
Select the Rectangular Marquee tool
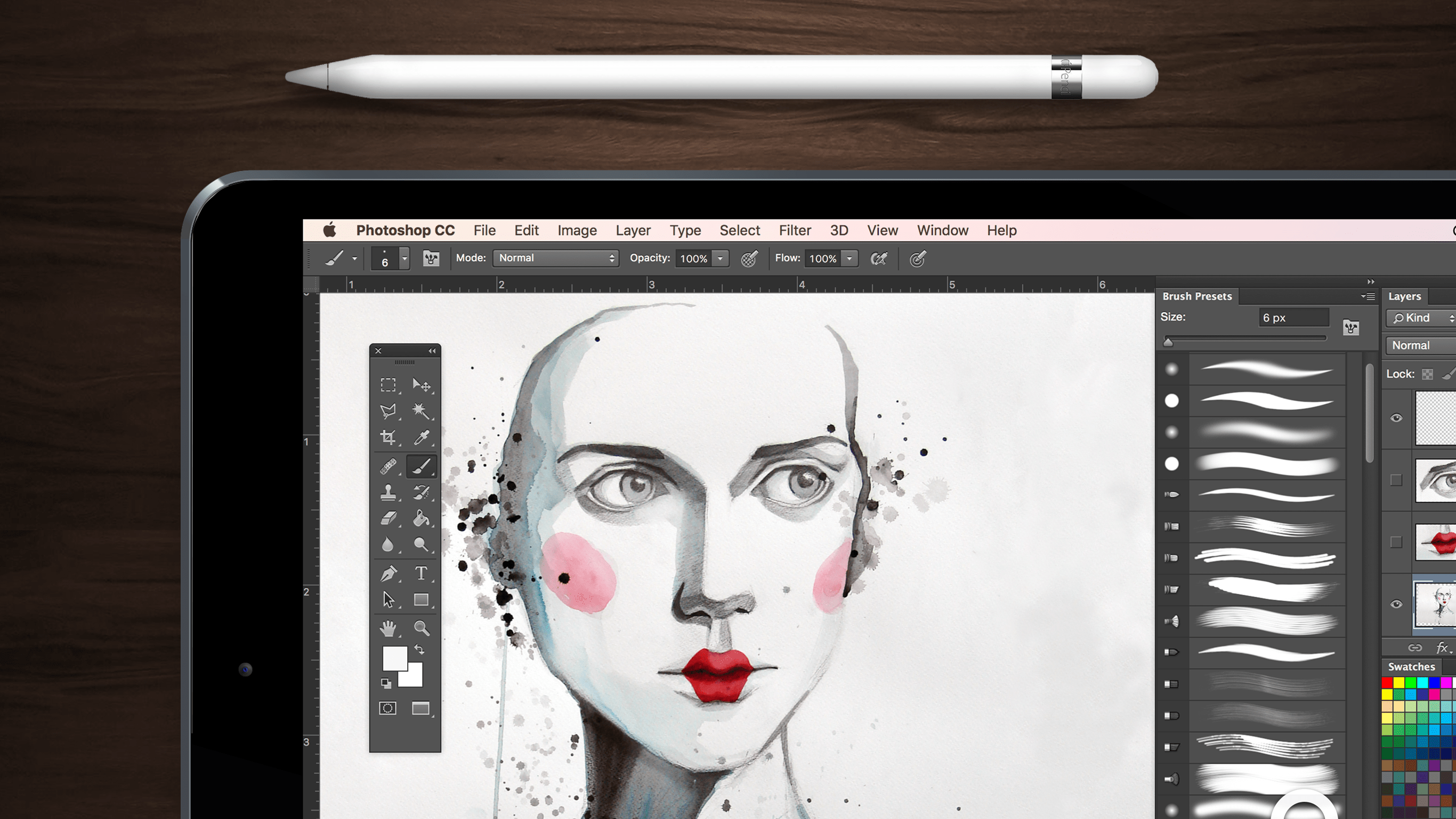[388, 384]
